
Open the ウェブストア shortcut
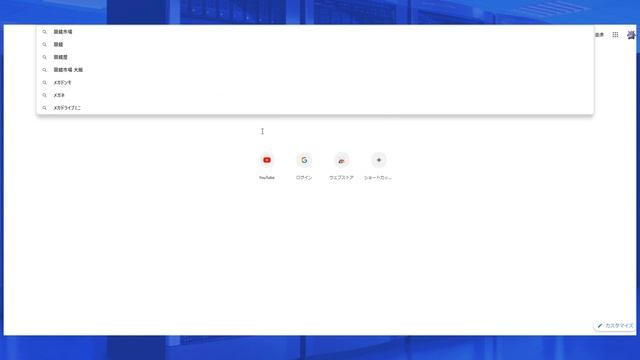point(341,166)
